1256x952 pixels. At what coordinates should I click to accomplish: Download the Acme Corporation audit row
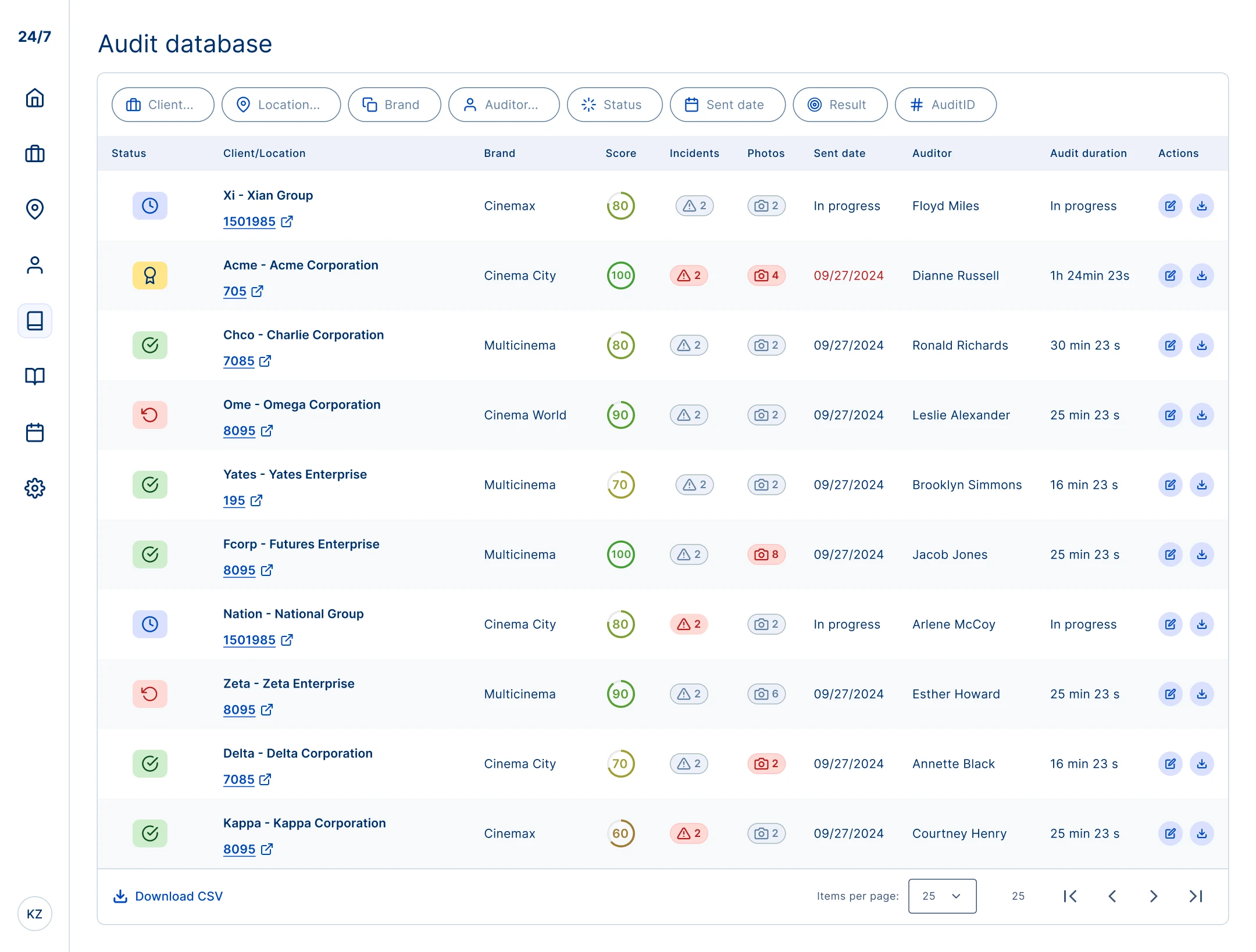click(1201, 275)
